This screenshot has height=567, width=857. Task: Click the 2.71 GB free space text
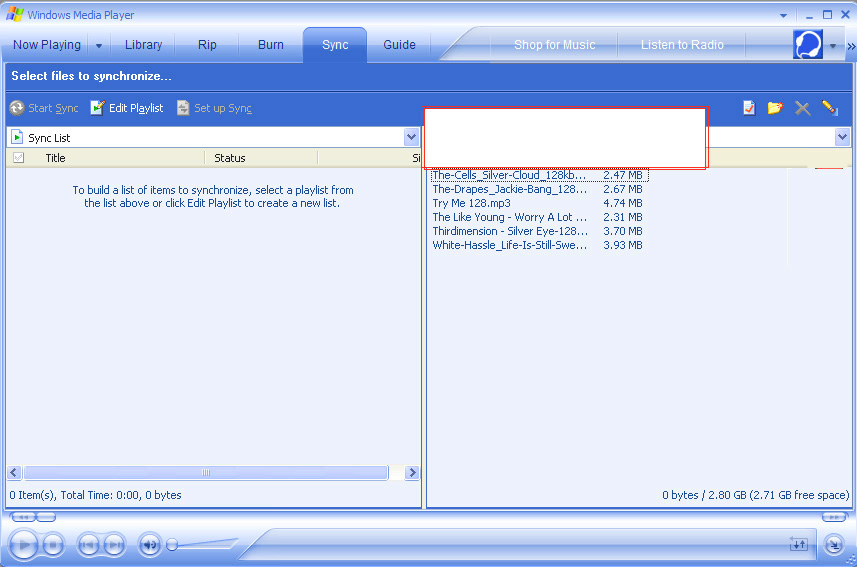tap(799, 495)
